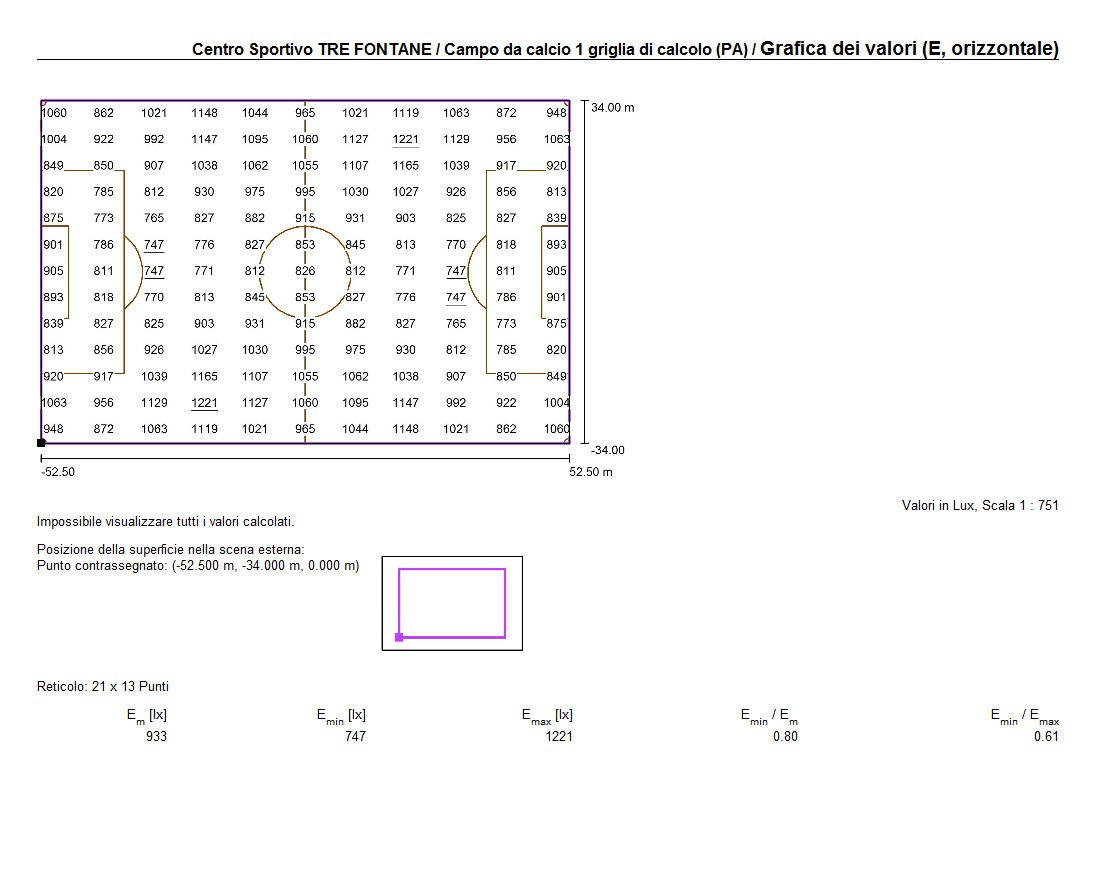Viewport: 1095px width, 881px height.
Task: Click 'Reticolo: 21 x 13 Punti'
Action: 103,686
